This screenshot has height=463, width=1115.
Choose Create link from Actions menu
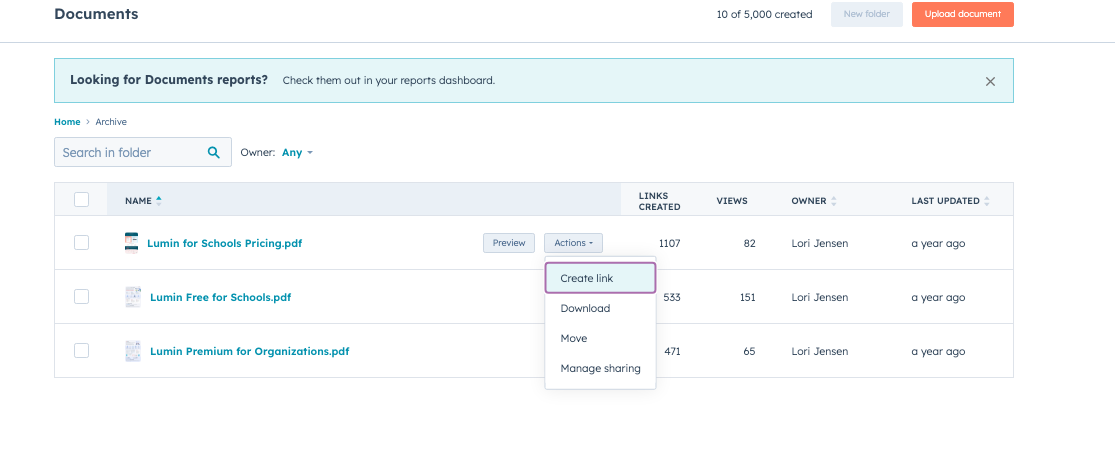[x=600, y=278]
